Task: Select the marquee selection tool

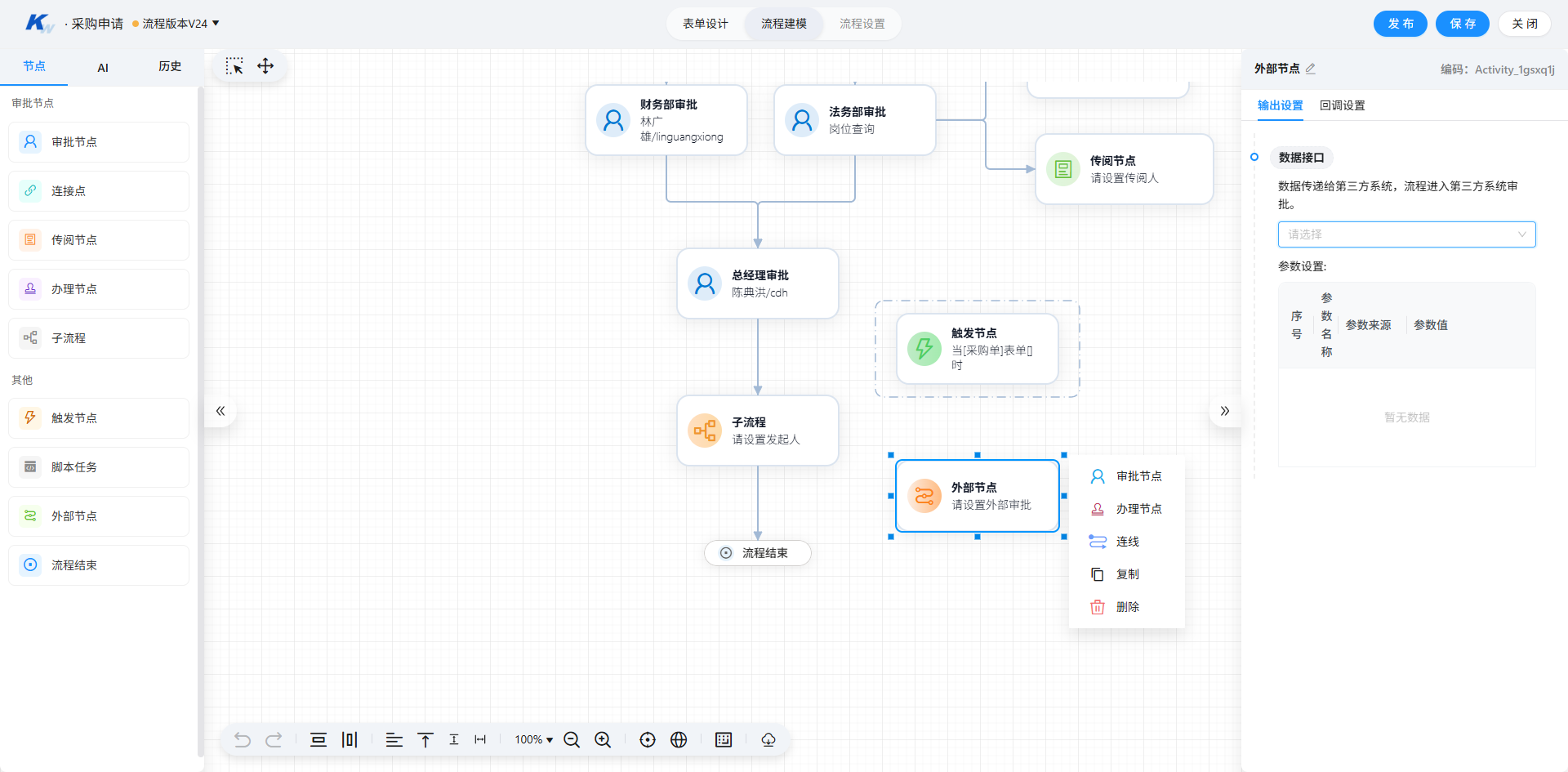Action: pyautogui.click(x=234, y=66)
